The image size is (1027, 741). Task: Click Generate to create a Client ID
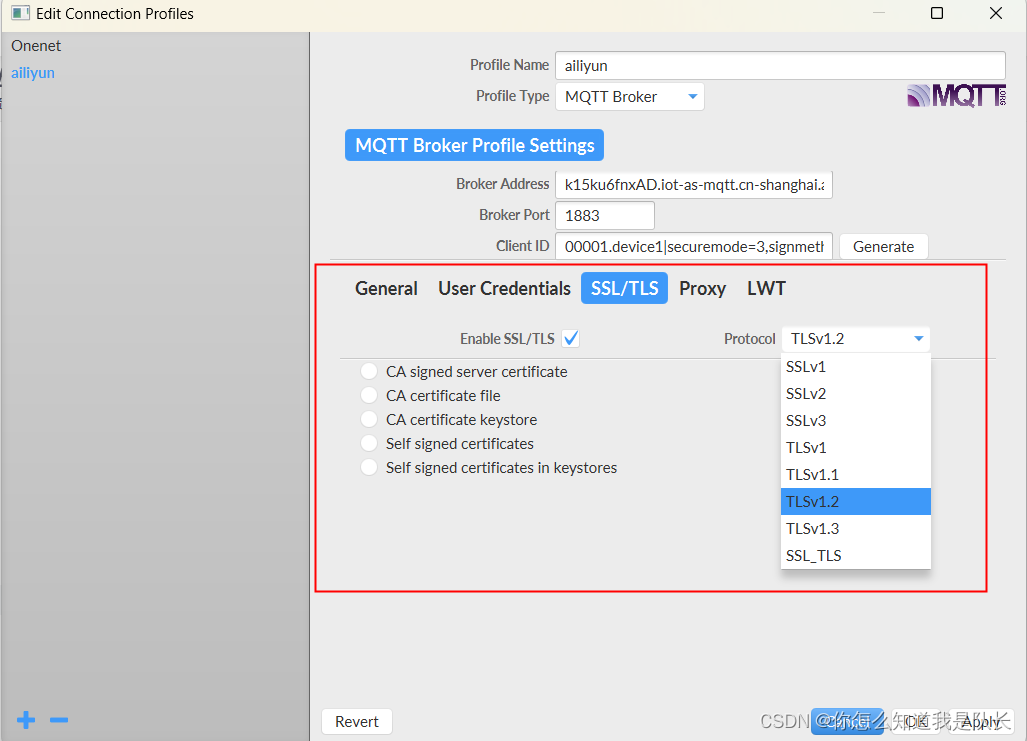click(883, 246)
